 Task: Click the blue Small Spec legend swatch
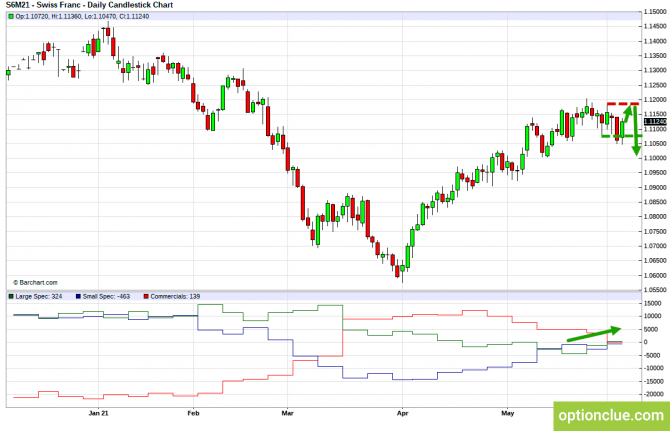point(78,296)
